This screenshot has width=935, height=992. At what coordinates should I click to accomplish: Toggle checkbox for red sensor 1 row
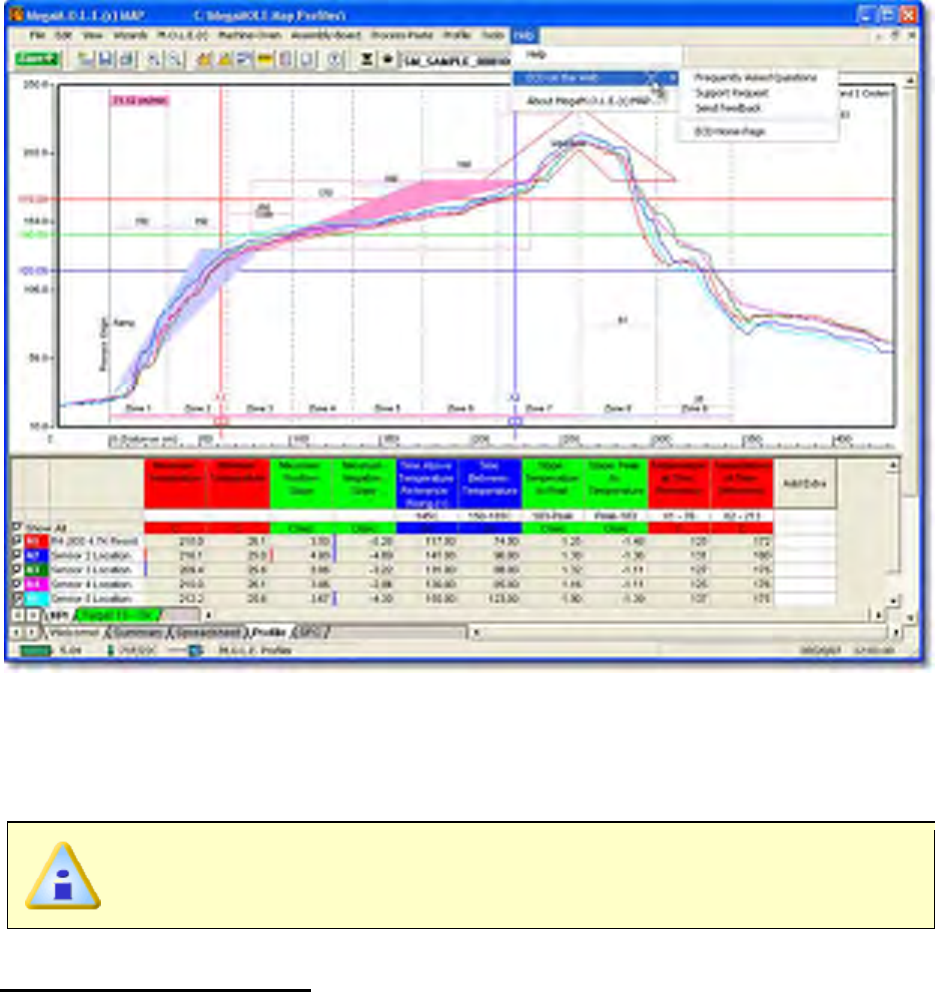coord(17,541)
